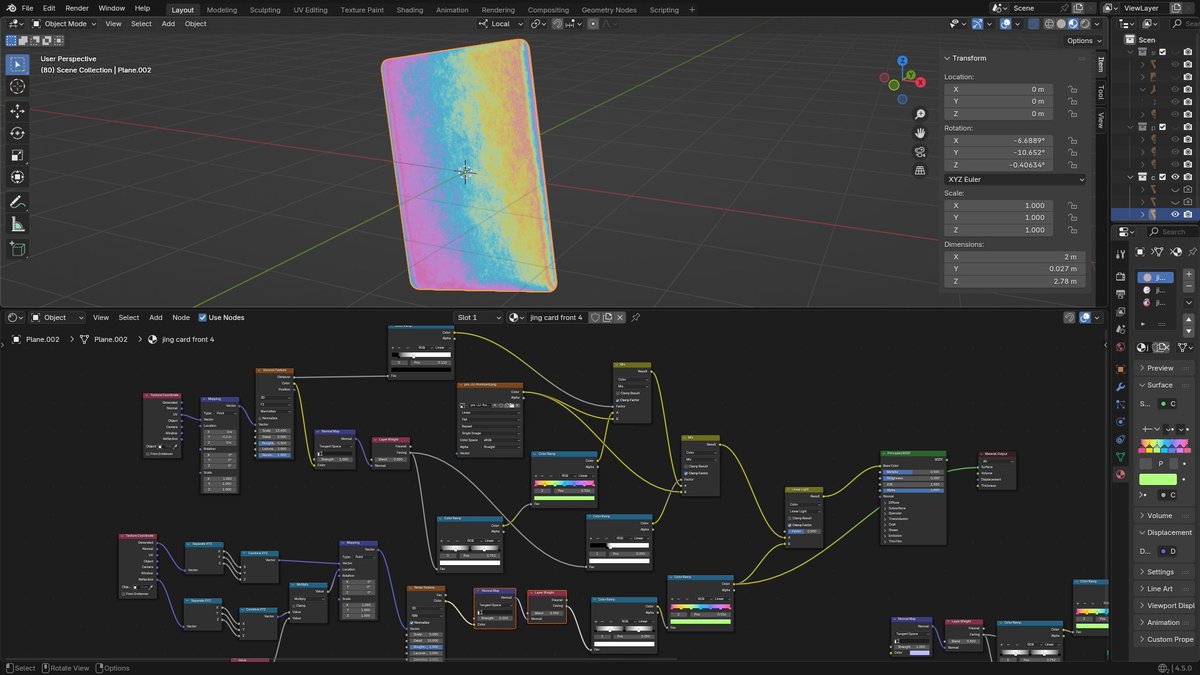Toggle render visibility of selected outliner row
Viewport: 1200px width, 675px height.
[1188, 214]
